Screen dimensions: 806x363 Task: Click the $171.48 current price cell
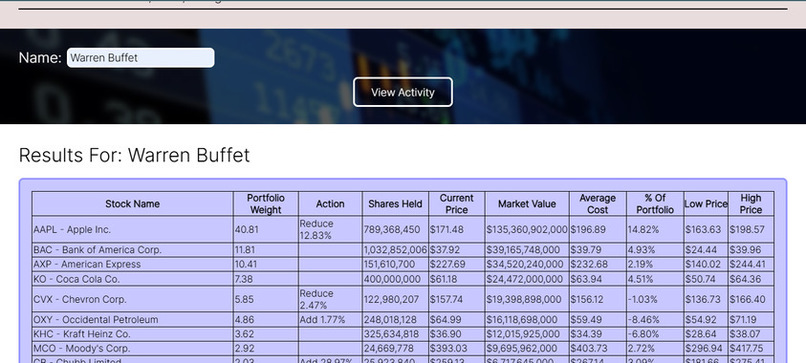(x=456, y=229)
